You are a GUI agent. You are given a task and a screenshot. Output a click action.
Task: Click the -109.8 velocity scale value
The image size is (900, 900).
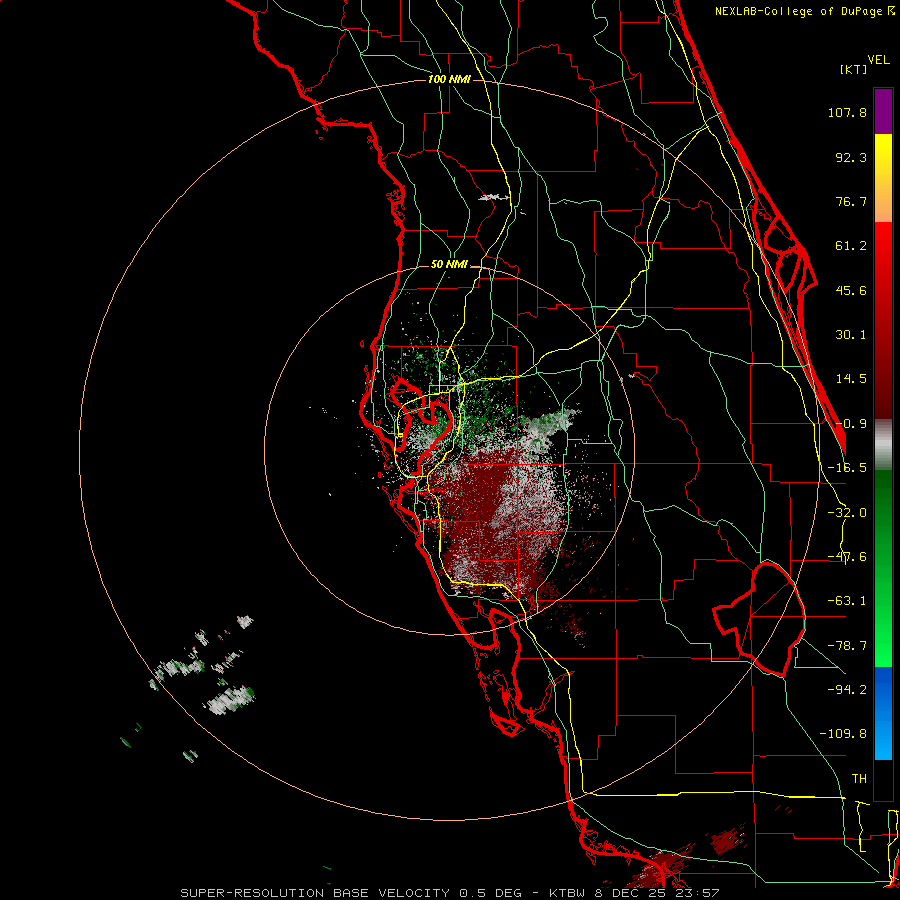[x=844, y=734]
